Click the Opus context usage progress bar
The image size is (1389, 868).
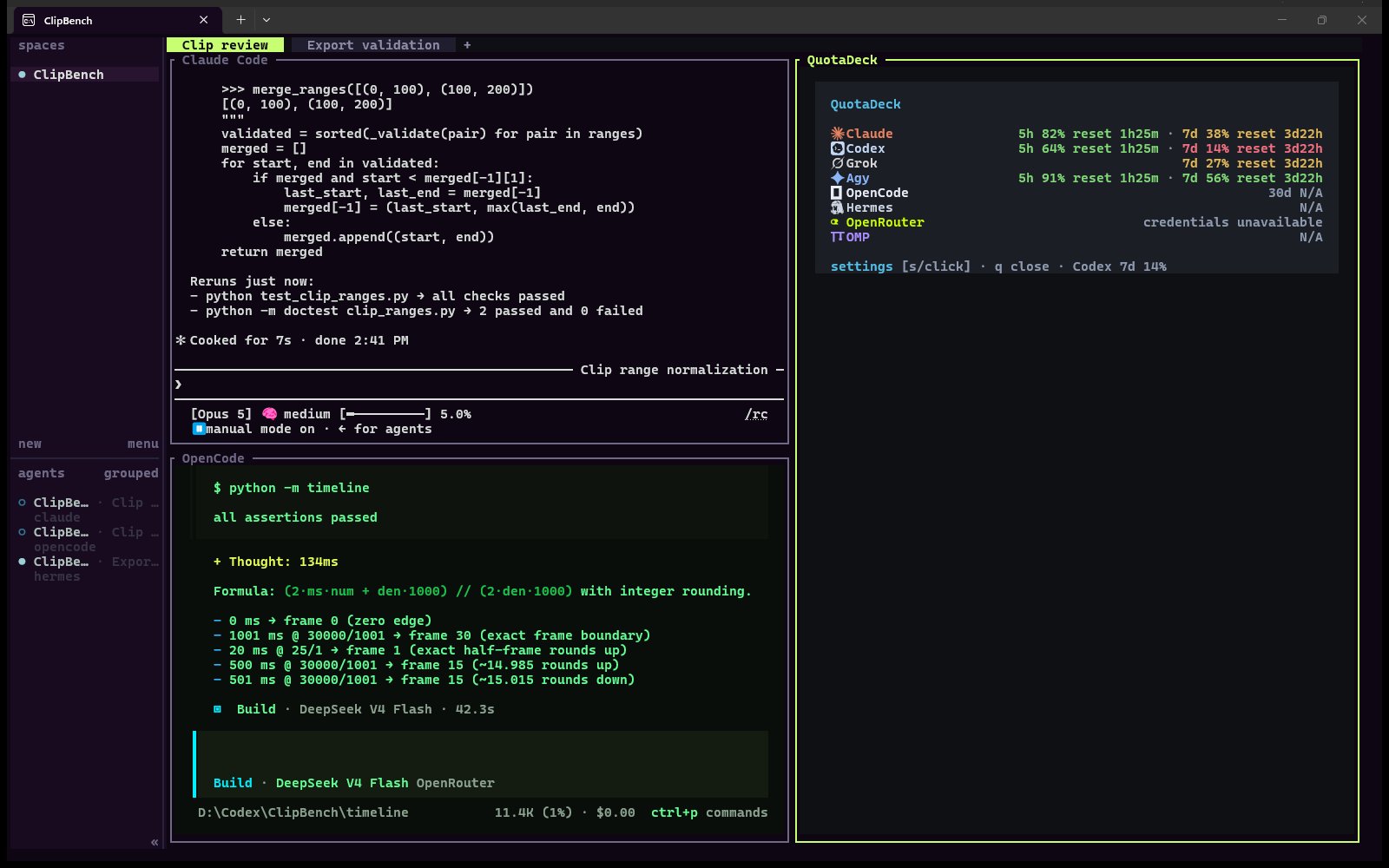[x=385, y=414]
